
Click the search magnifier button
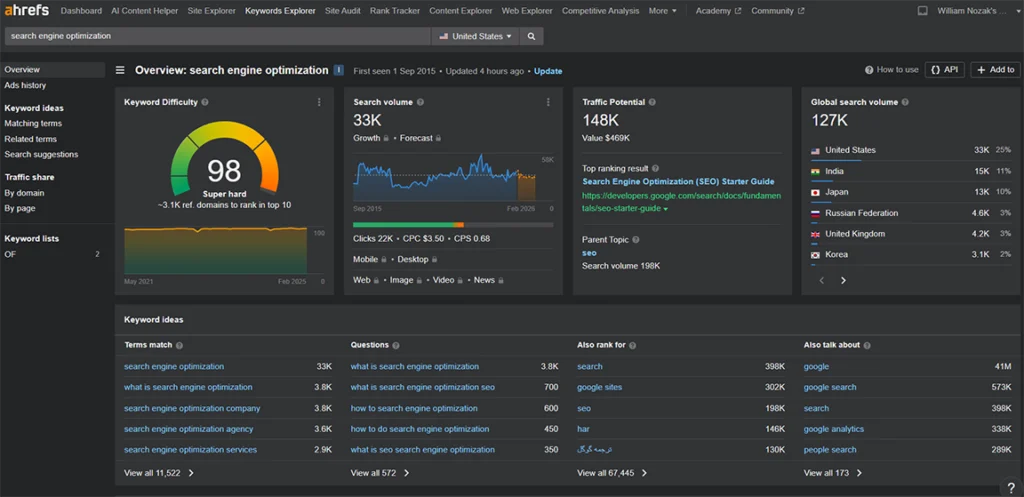click(x=532, y=37)
